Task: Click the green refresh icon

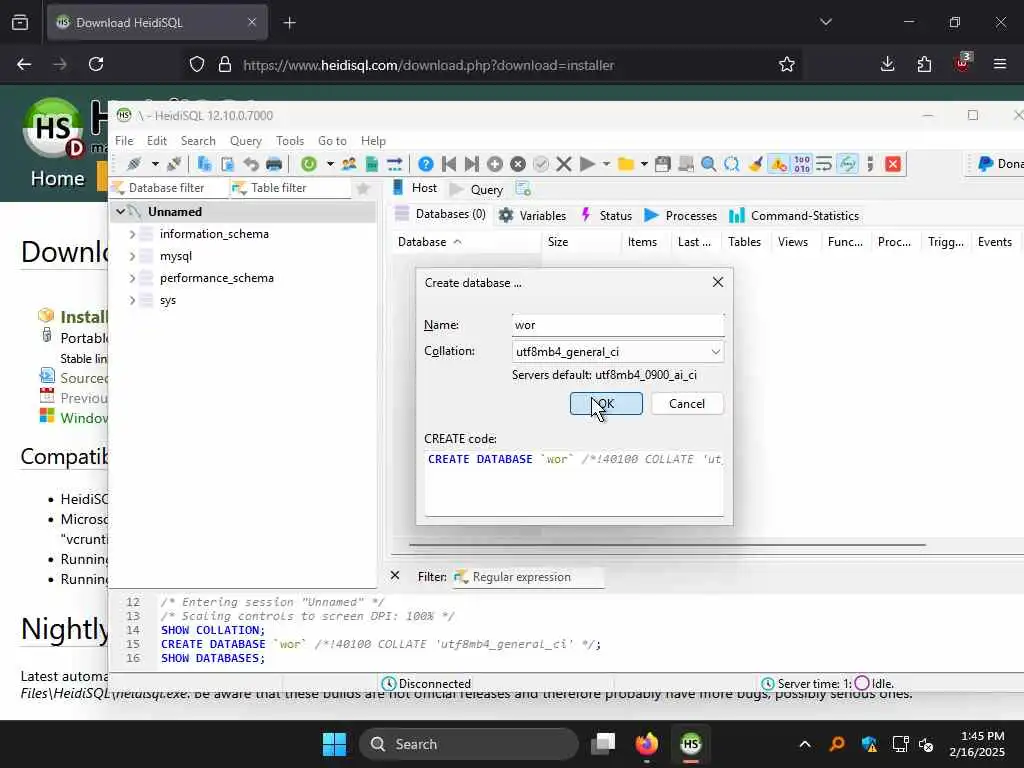Action: point(309,164)
